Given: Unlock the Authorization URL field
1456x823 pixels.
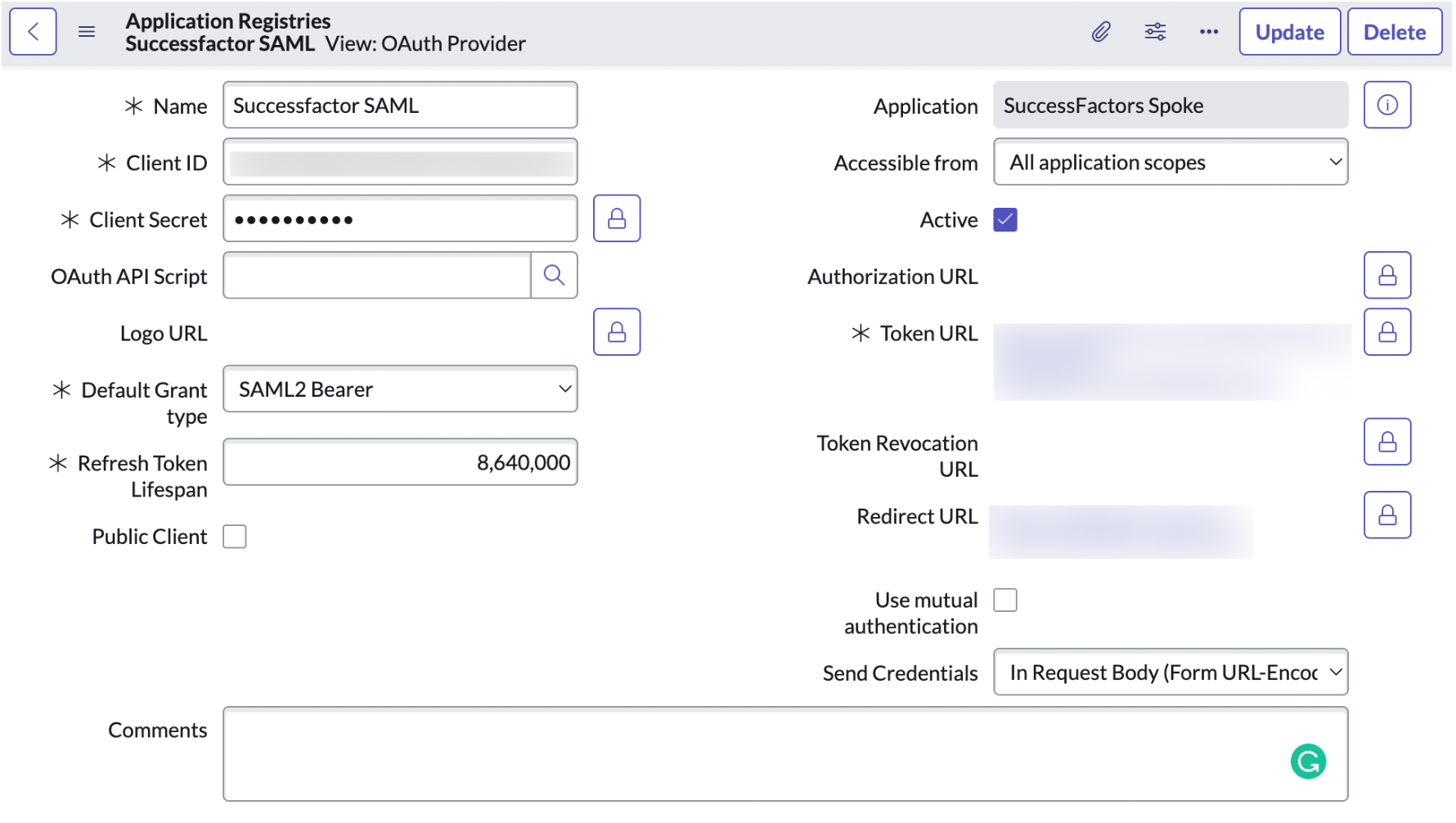Looking at the screenshot, I should point(1387,275).
